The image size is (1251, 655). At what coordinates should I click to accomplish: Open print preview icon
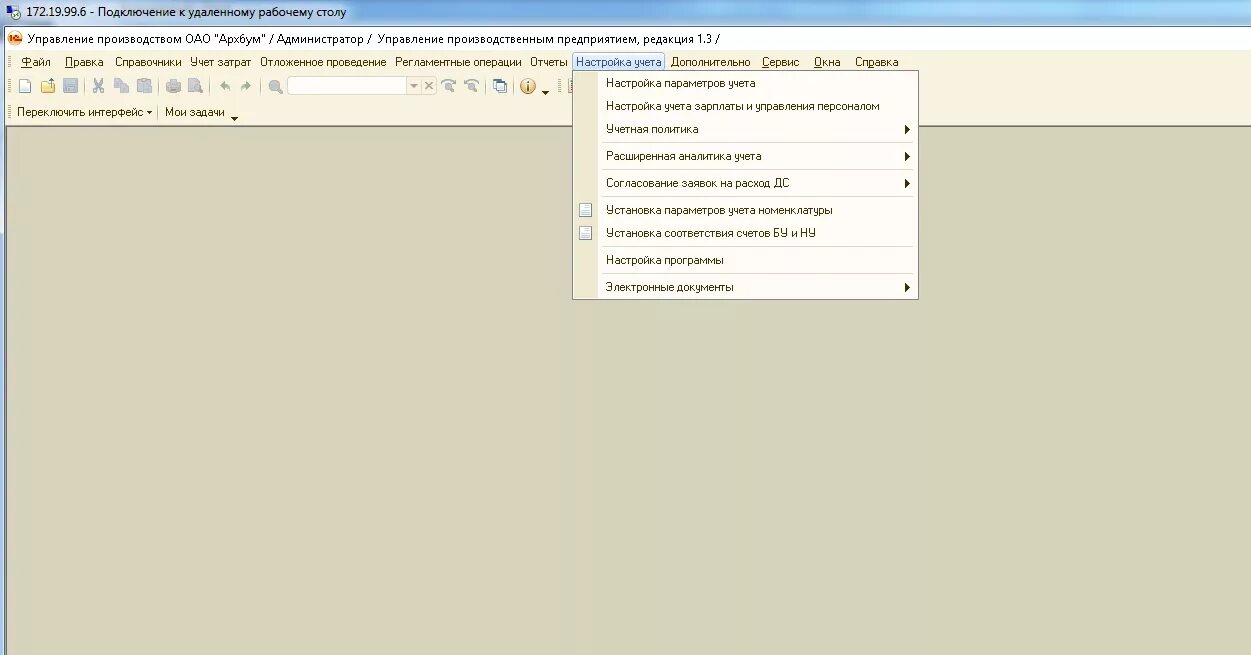coord(196,86)
